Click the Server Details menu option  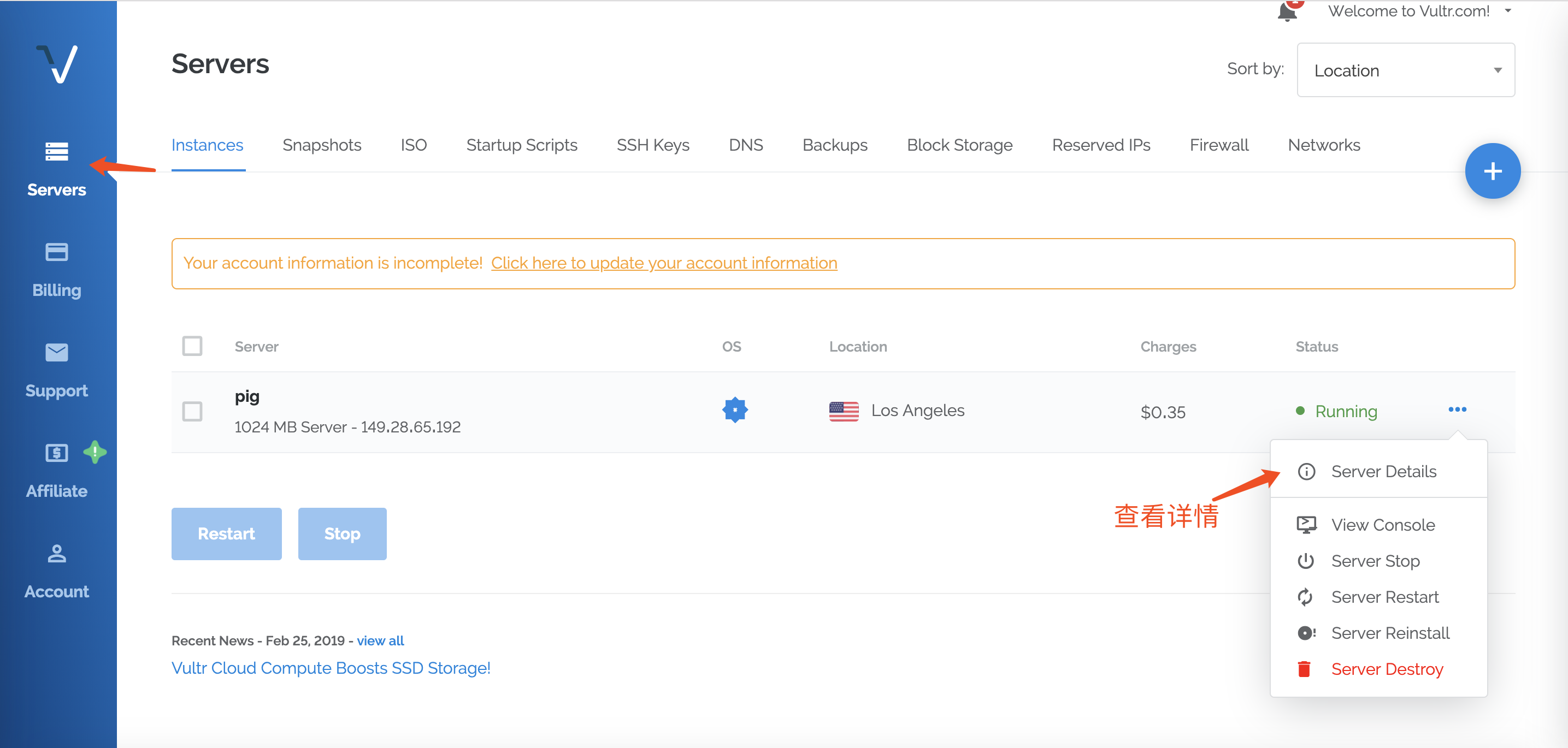(1384, 471)
